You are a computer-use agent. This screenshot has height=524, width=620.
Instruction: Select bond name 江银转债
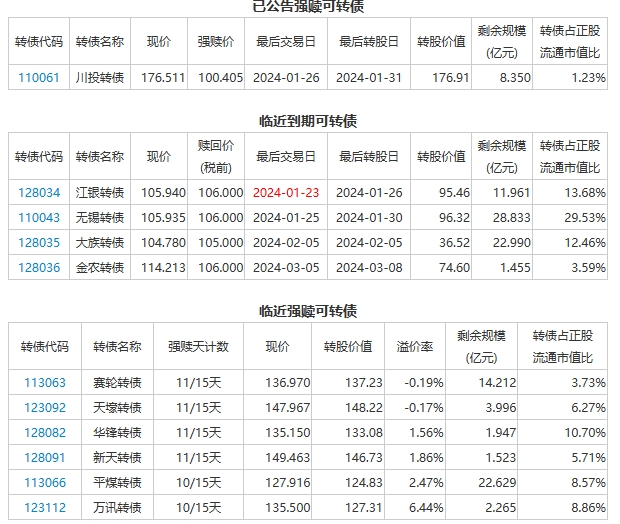pyautogui.click(x=100, y=193)
